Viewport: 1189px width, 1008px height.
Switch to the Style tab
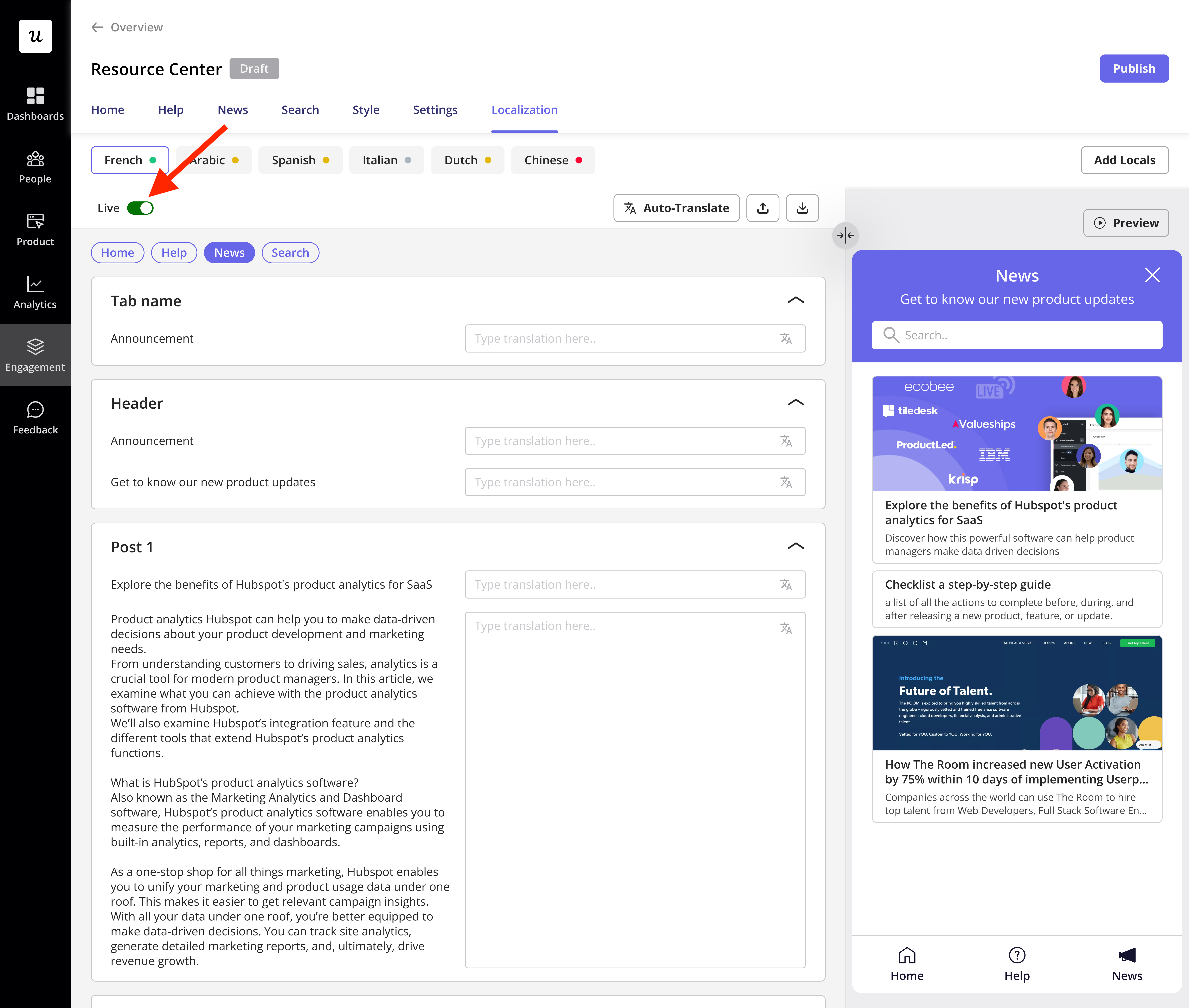[x=366, y=110]
